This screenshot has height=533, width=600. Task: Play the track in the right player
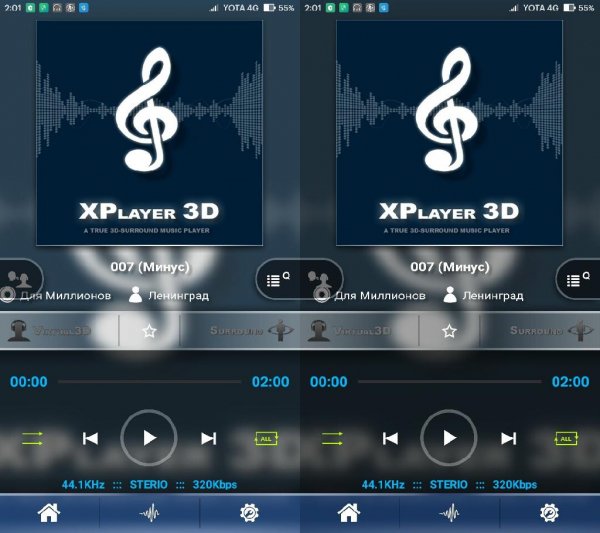[449, 438]
